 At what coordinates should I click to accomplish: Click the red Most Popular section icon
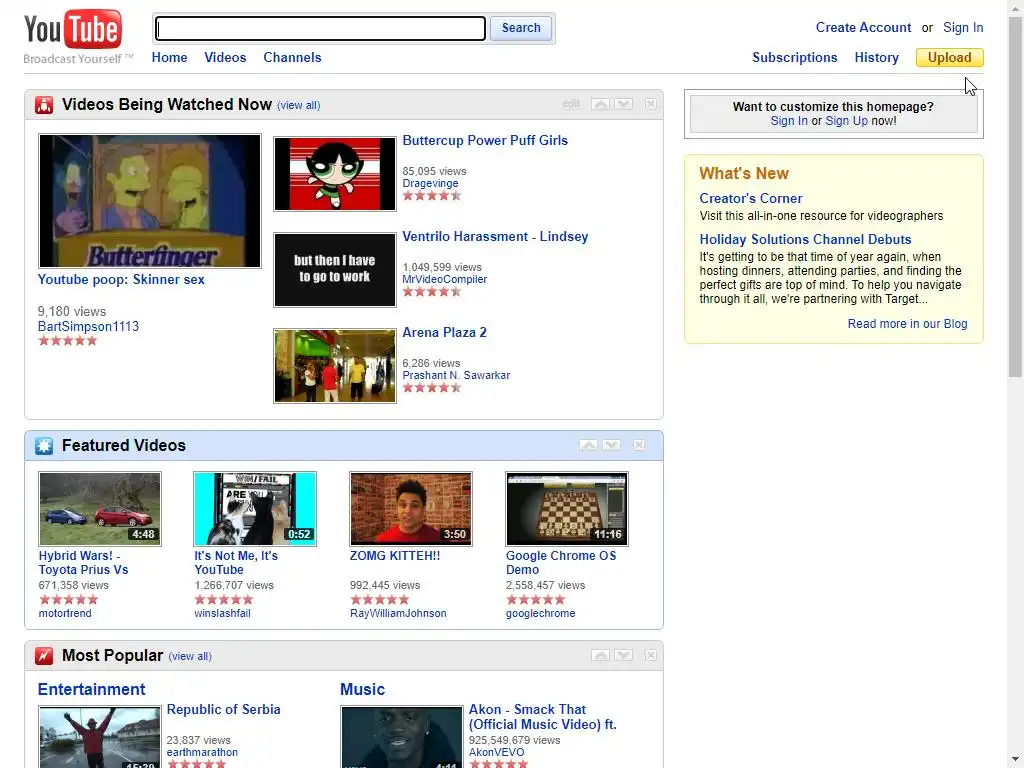(44, 656)
